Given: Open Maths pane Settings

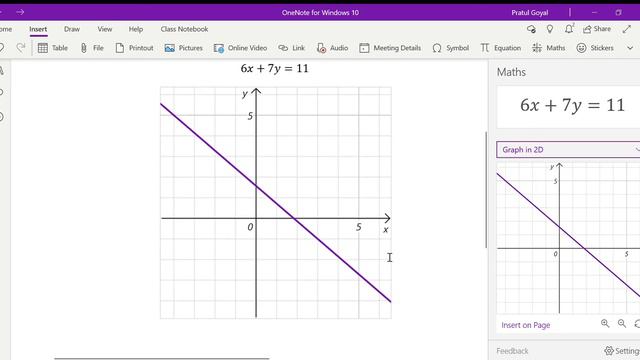Looking at the screenshot, I should [x=622, y=351].
